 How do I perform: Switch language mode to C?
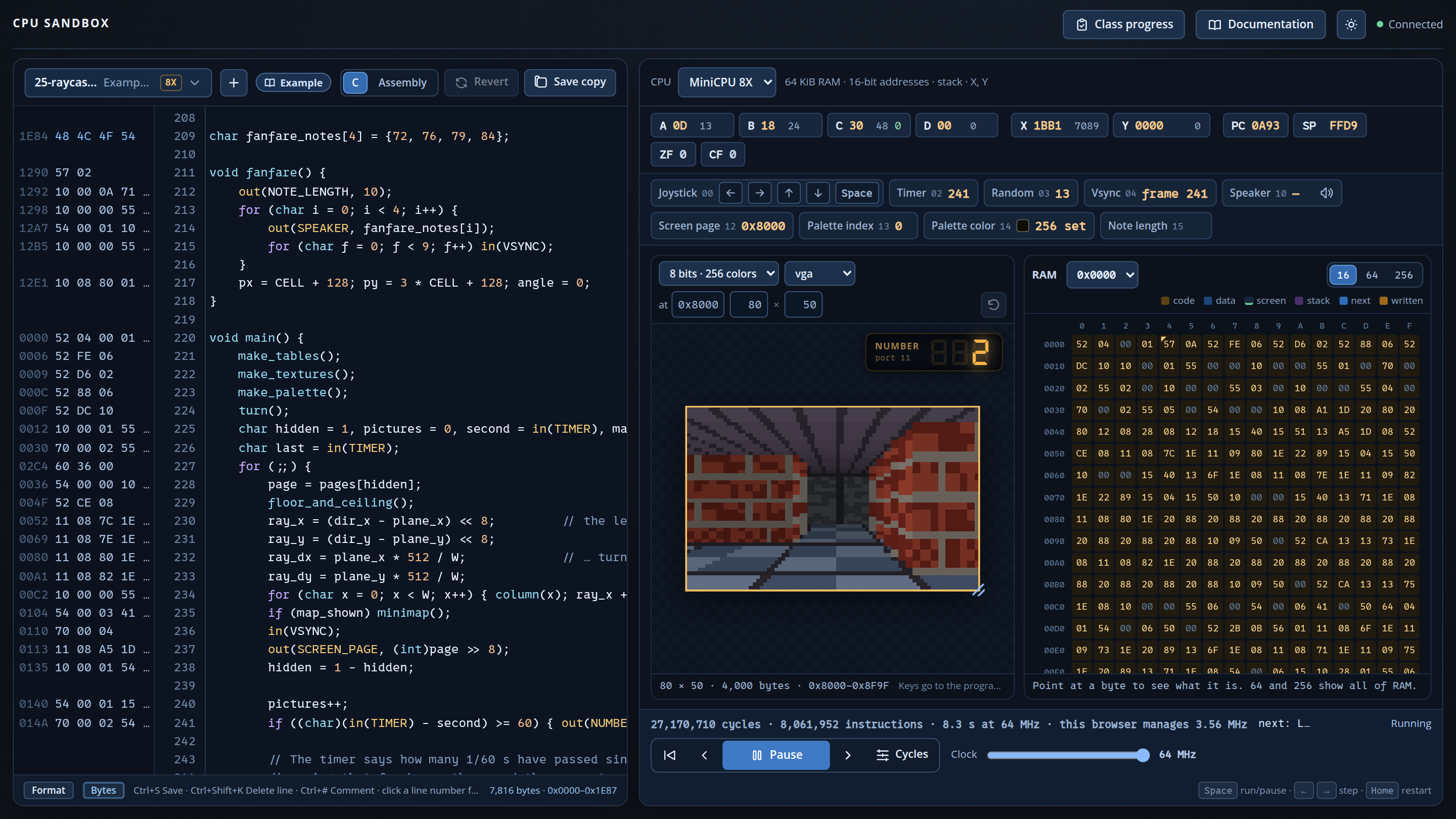tap(355, 82)
